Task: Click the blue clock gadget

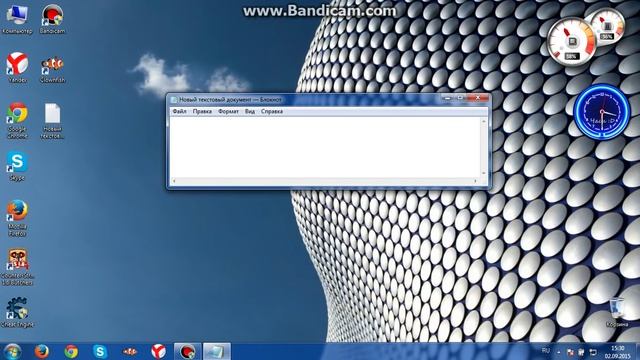Action: 602,111
